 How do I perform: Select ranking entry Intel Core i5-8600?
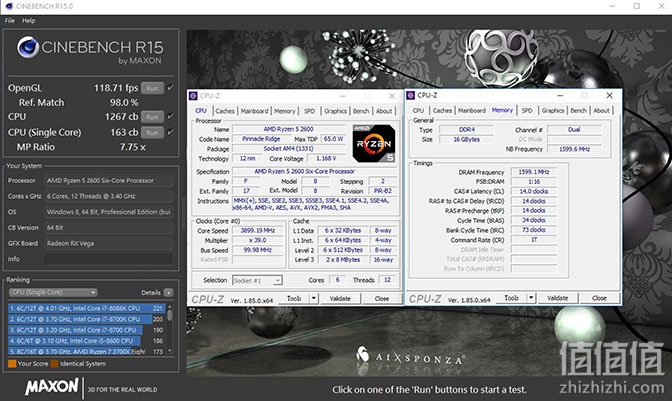click(86, 341)
